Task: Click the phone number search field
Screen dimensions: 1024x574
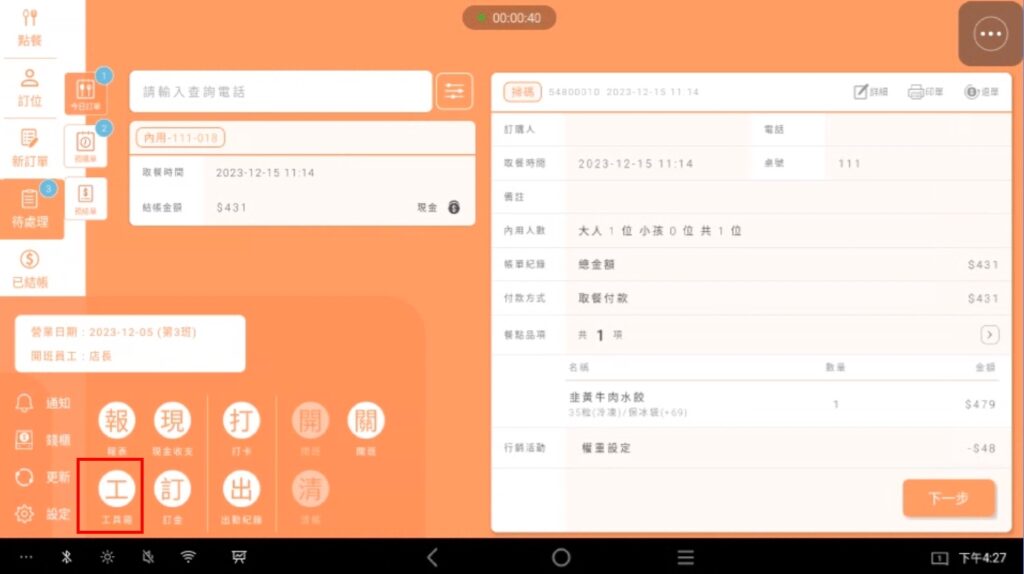Action: [280, 92]
